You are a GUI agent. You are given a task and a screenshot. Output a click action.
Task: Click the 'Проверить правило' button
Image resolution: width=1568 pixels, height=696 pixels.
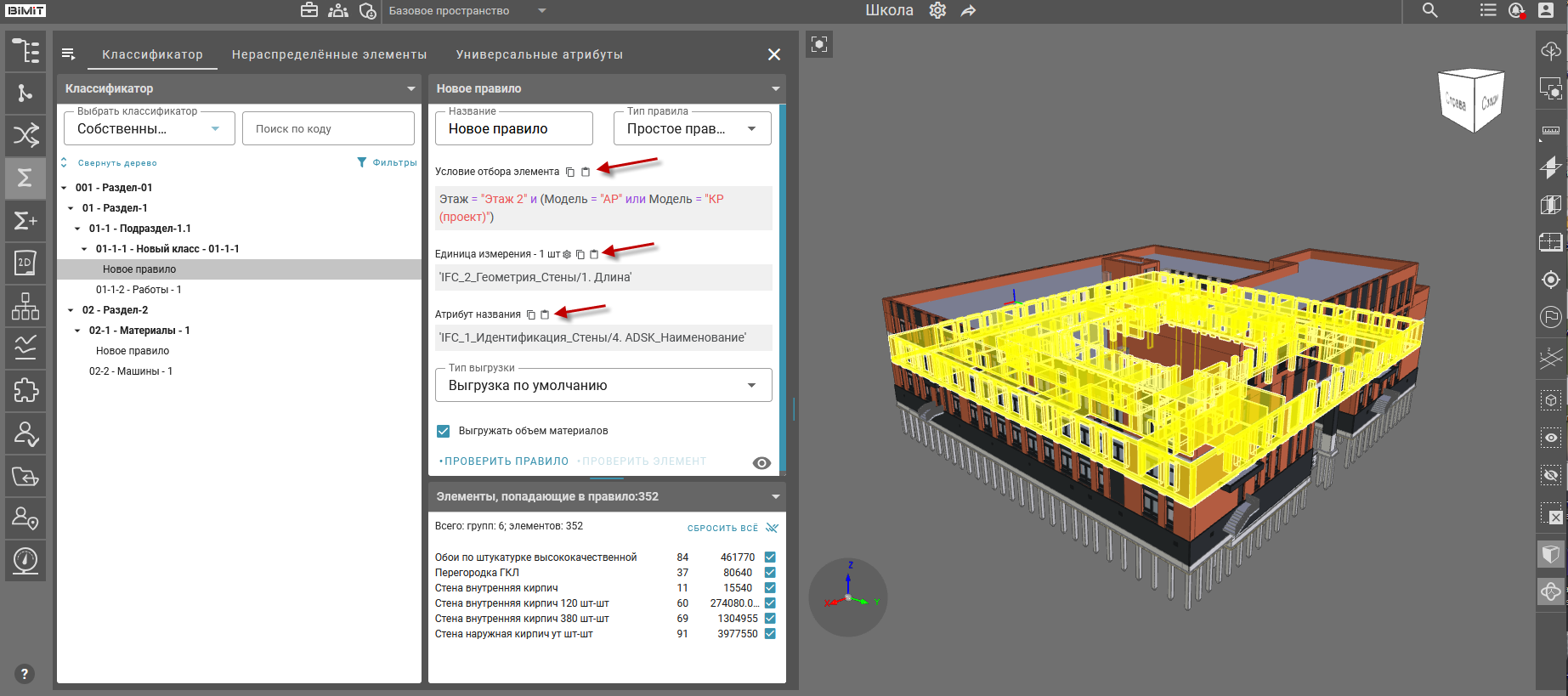pyautogui.click(x=506, y=461)
